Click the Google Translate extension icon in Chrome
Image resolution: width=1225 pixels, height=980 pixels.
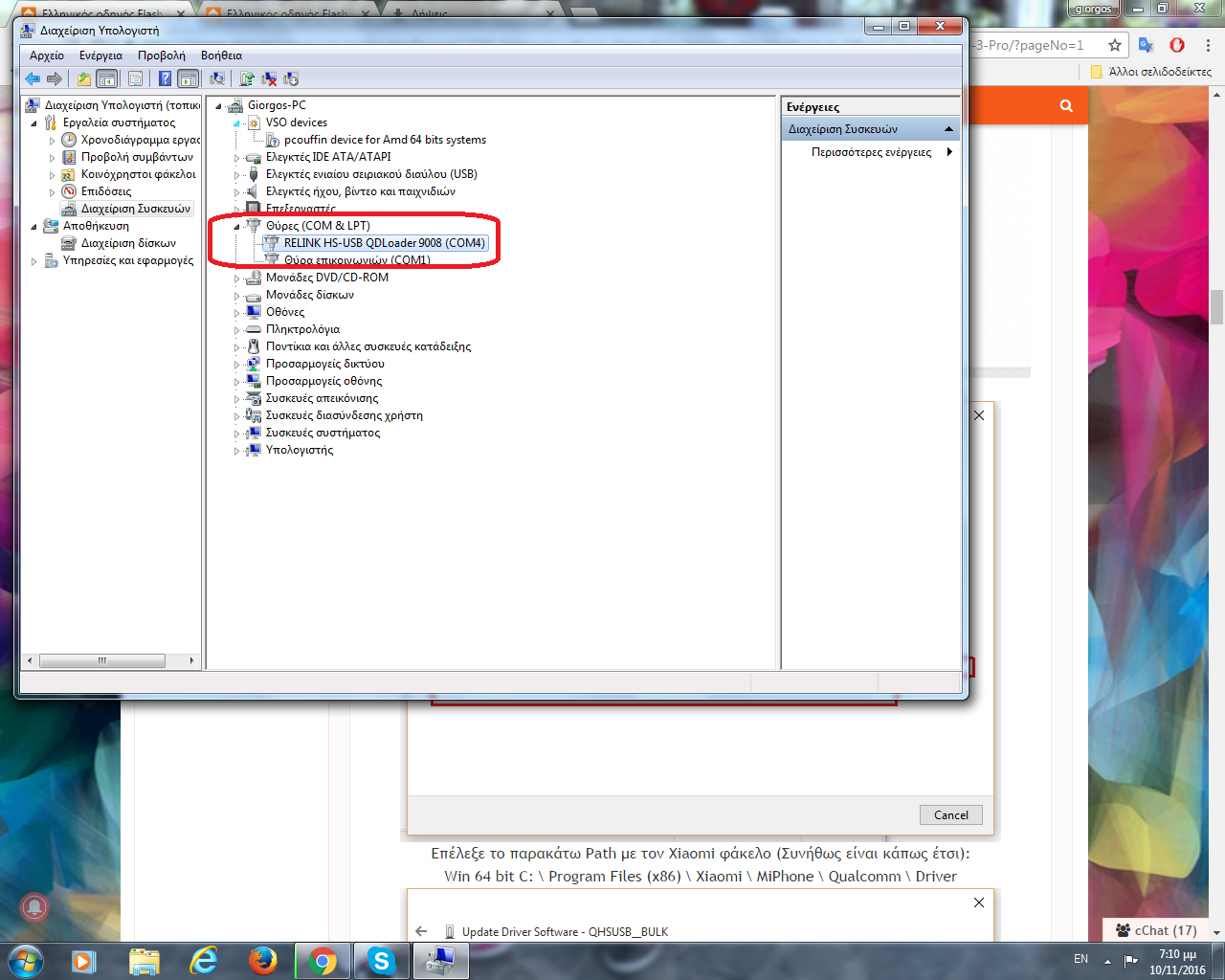(1147, 45)
